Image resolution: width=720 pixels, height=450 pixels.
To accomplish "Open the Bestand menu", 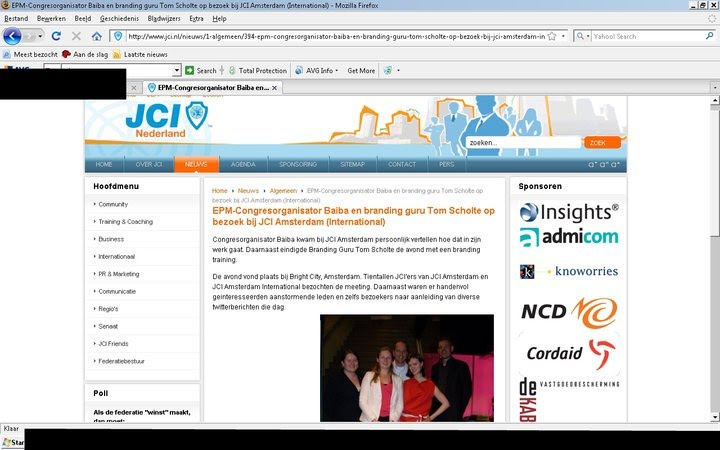I will 16,18.
